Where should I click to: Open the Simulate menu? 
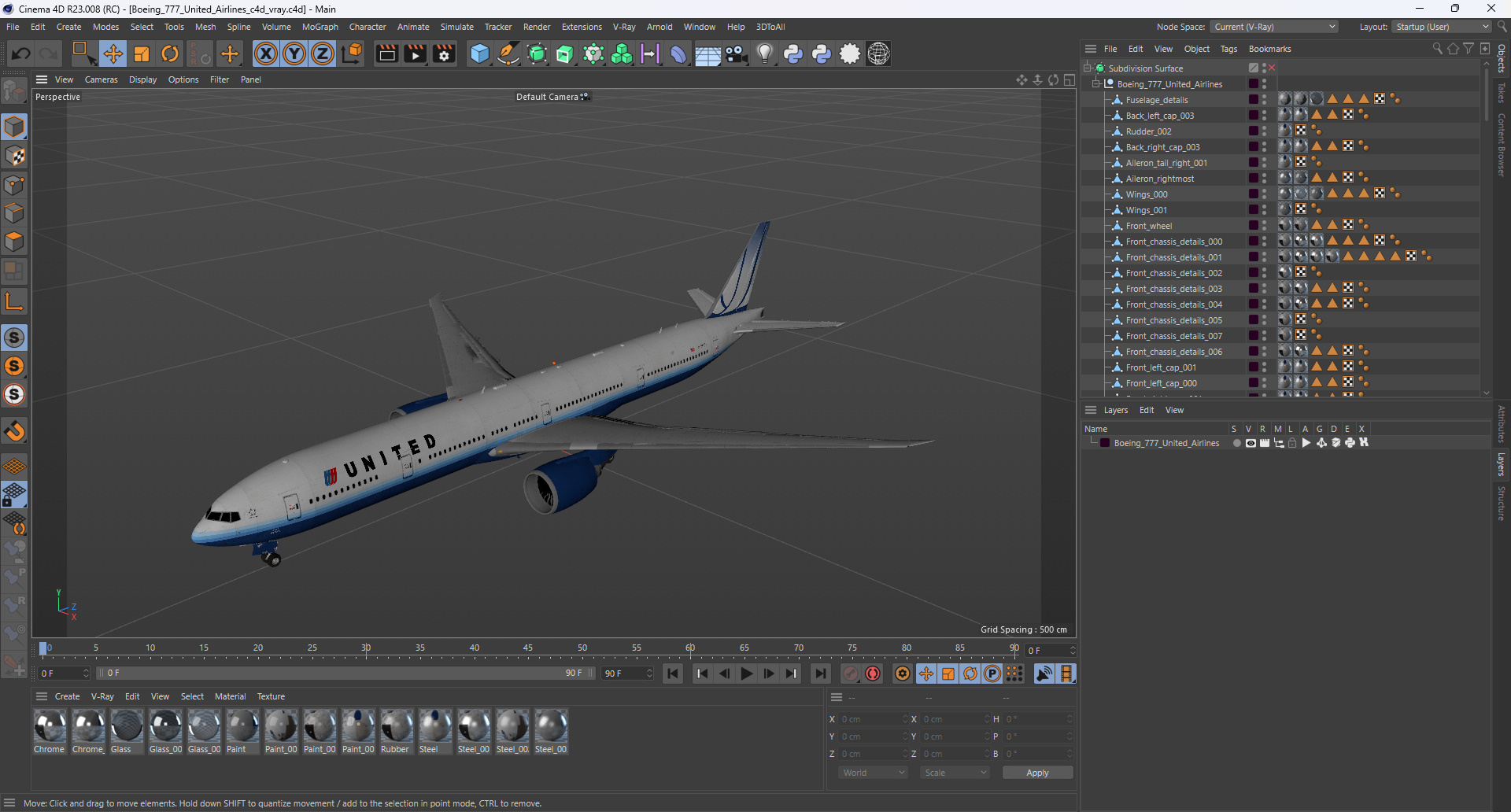(456, 27)
